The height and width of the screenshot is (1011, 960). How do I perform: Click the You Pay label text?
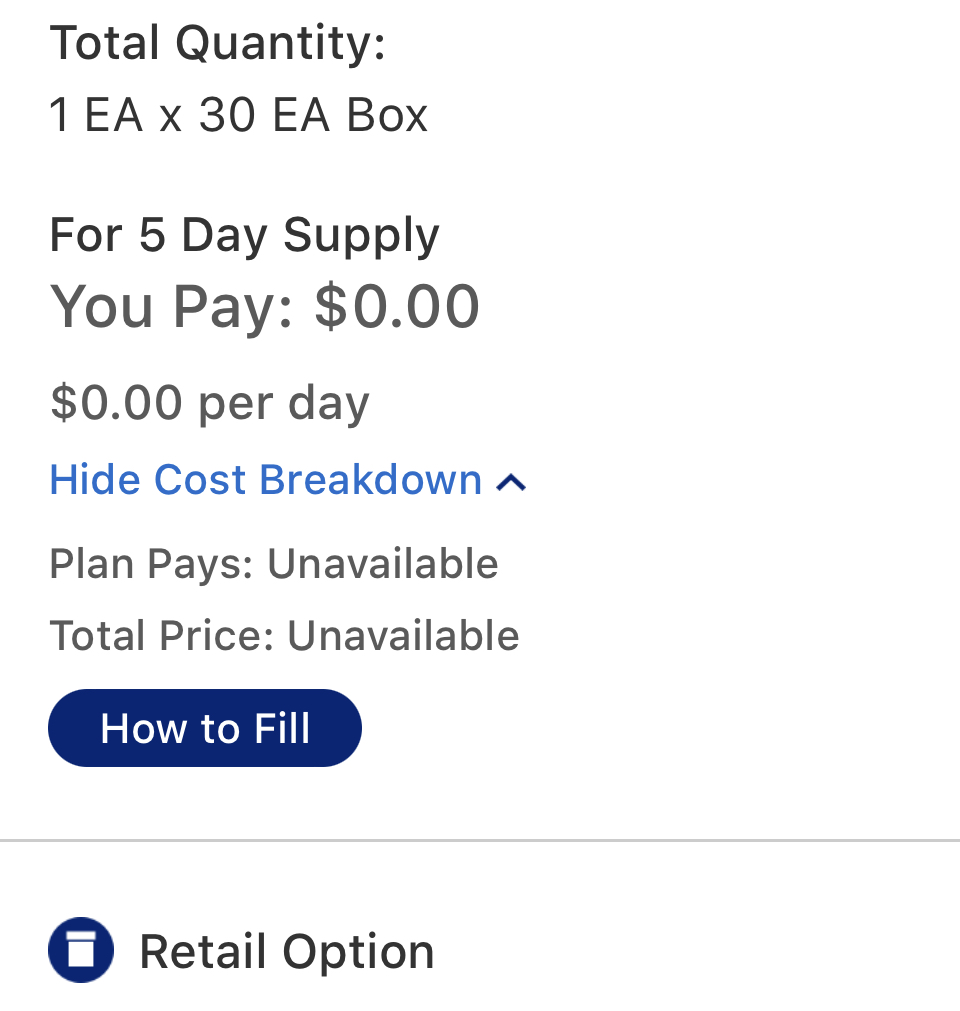click(x=172, y=308)
